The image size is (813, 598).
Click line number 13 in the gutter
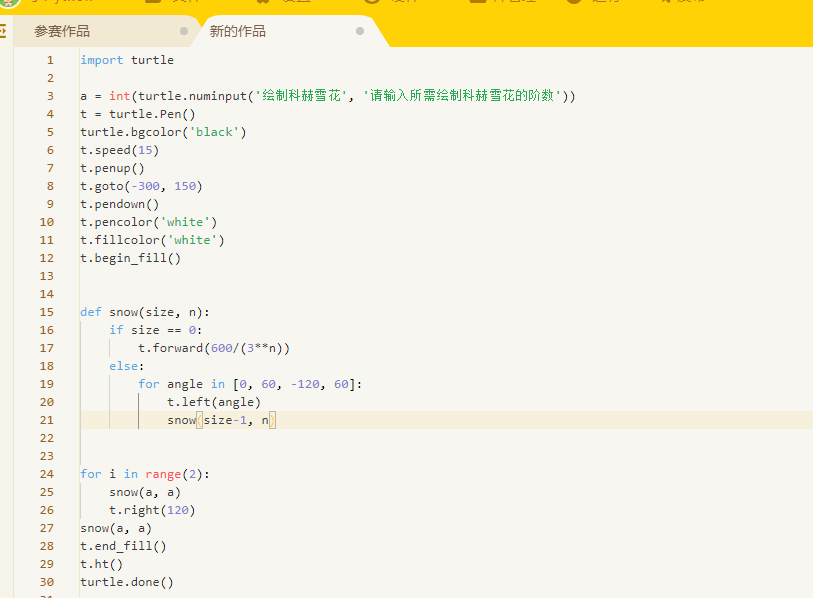click(47, 276)
